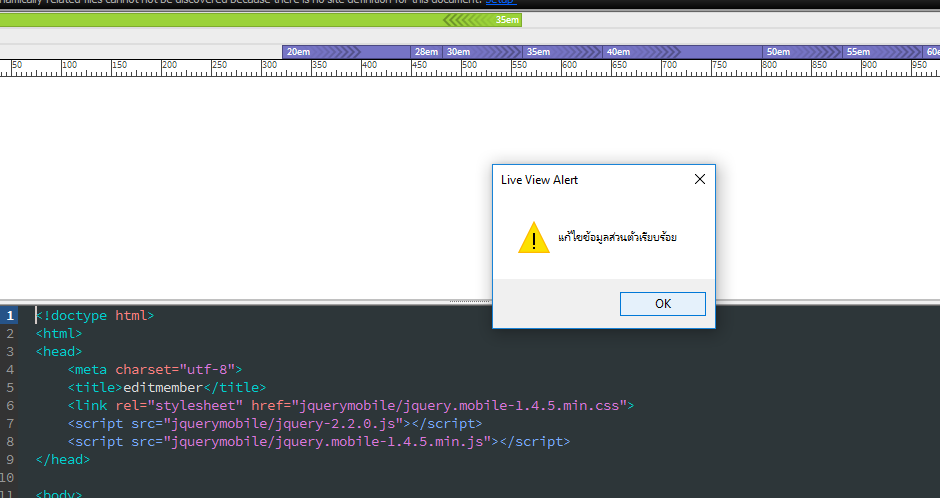Select the 28em media query breakpoint
Image resolution: width=940 pixels, height=498 pixels.
click(x=427, y=52)
